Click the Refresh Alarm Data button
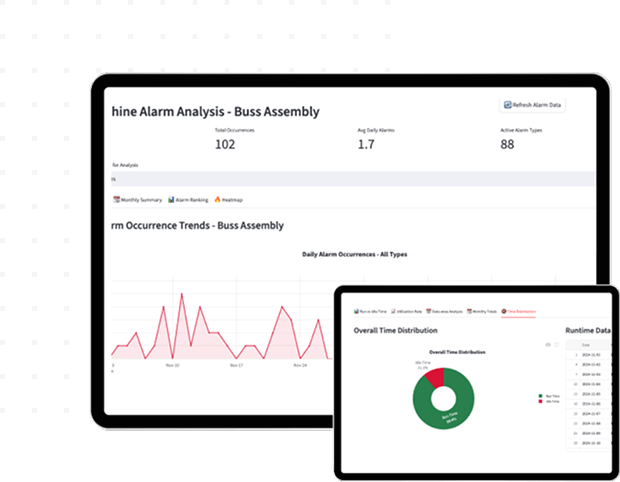620x482 pixels. 532,104
